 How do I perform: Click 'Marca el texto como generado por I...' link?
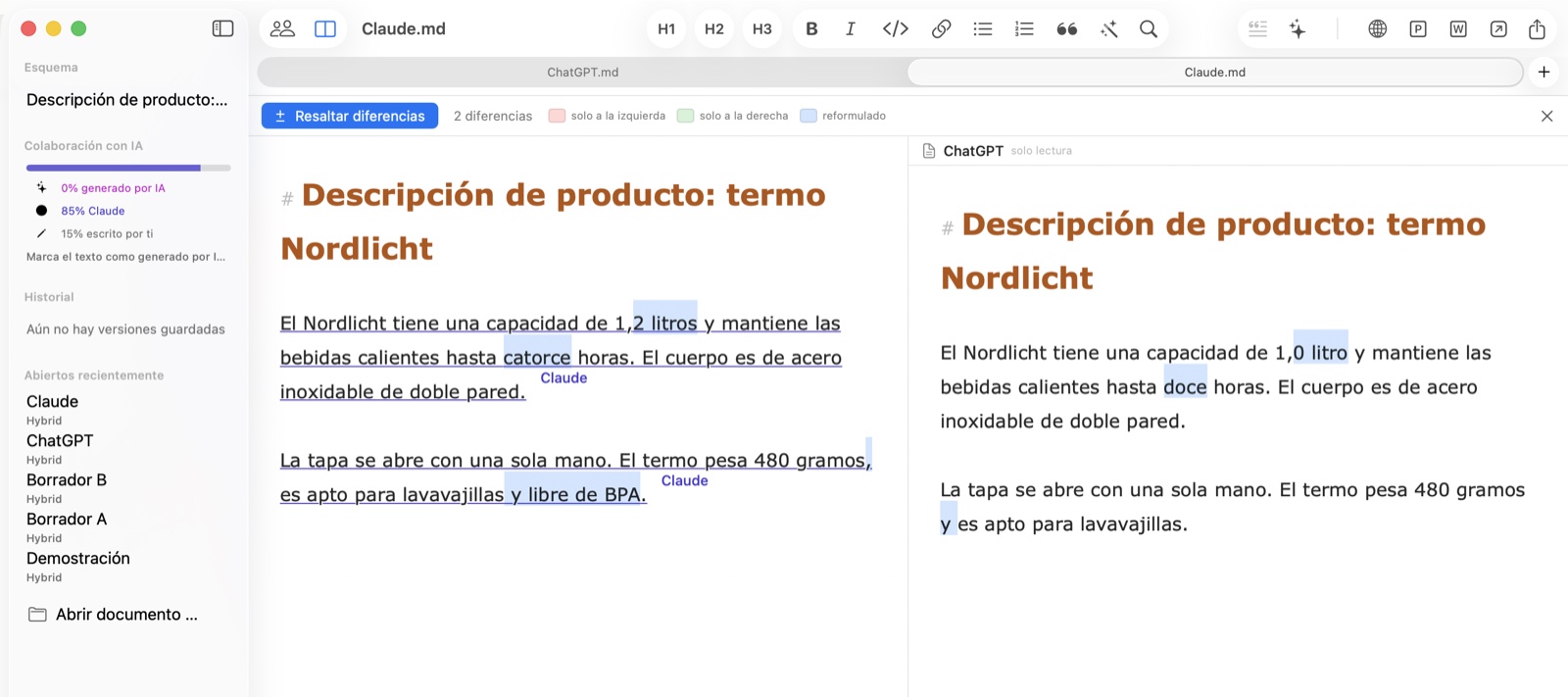125,257
